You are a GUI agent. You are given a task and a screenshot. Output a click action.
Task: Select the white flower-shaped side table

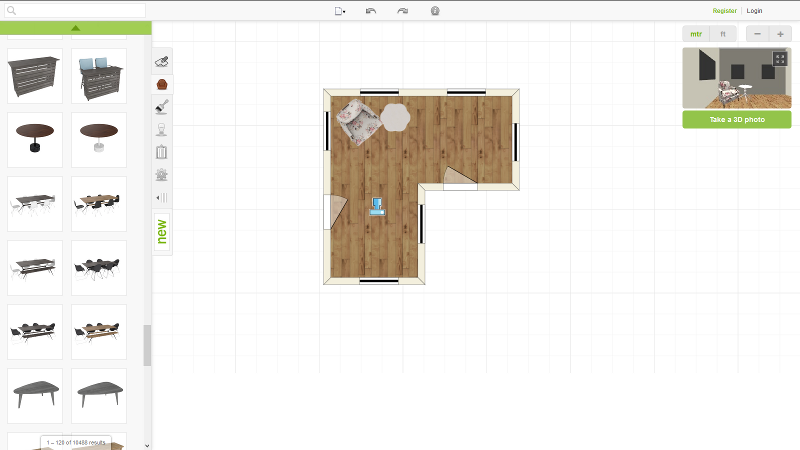coord(395,117)
